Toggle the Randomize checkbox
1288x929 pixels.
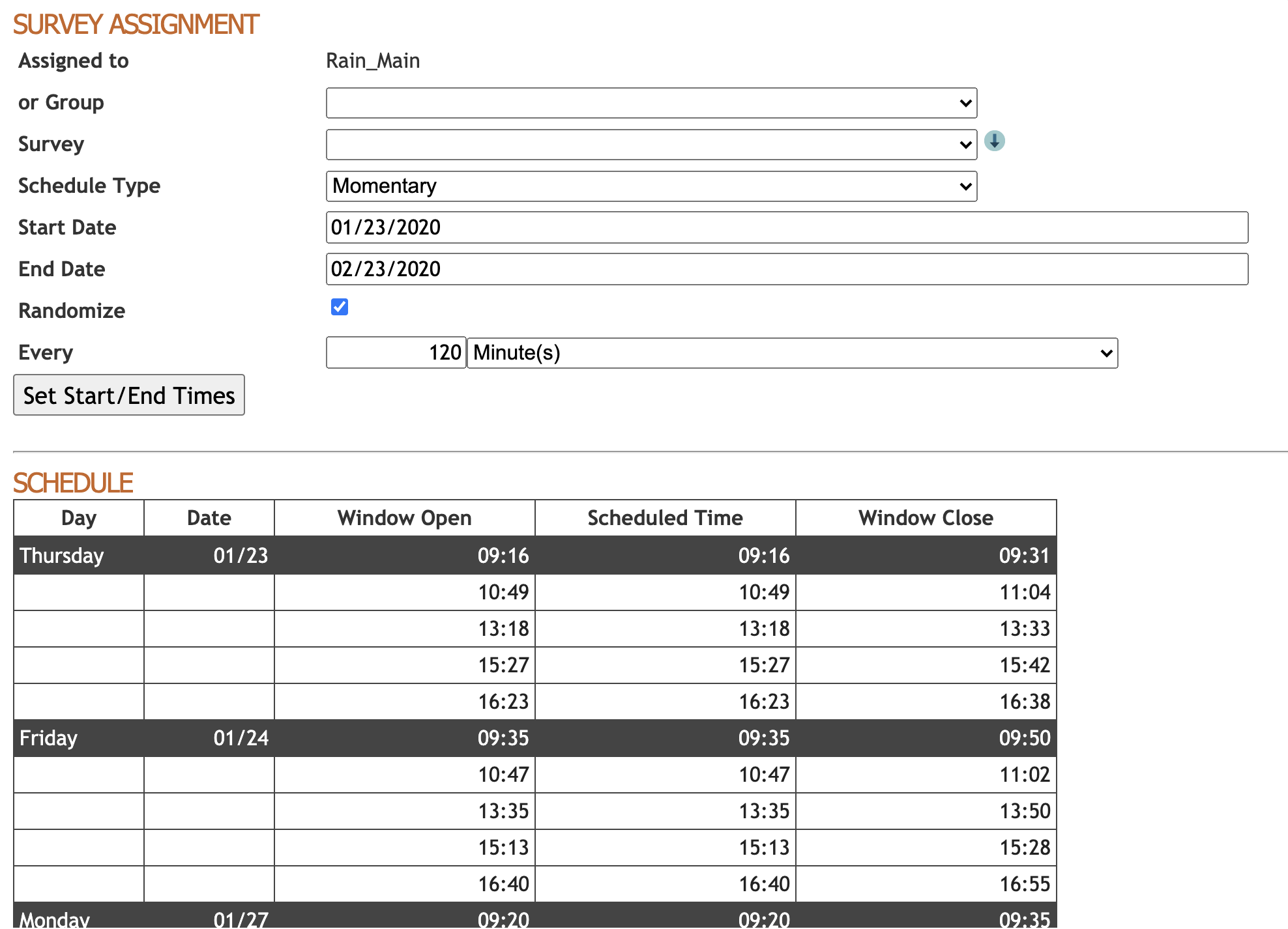click(x=340, y=307)
